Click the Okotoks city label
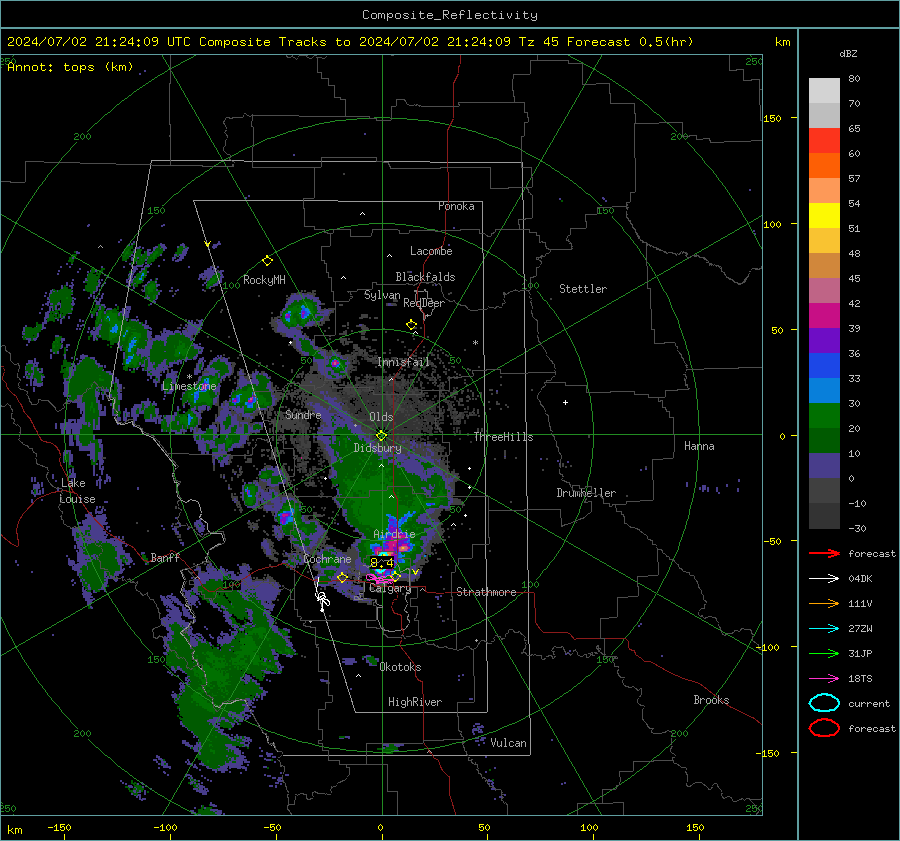The width and height of the screenshot is (900, 841). click(x=400, y=667)
